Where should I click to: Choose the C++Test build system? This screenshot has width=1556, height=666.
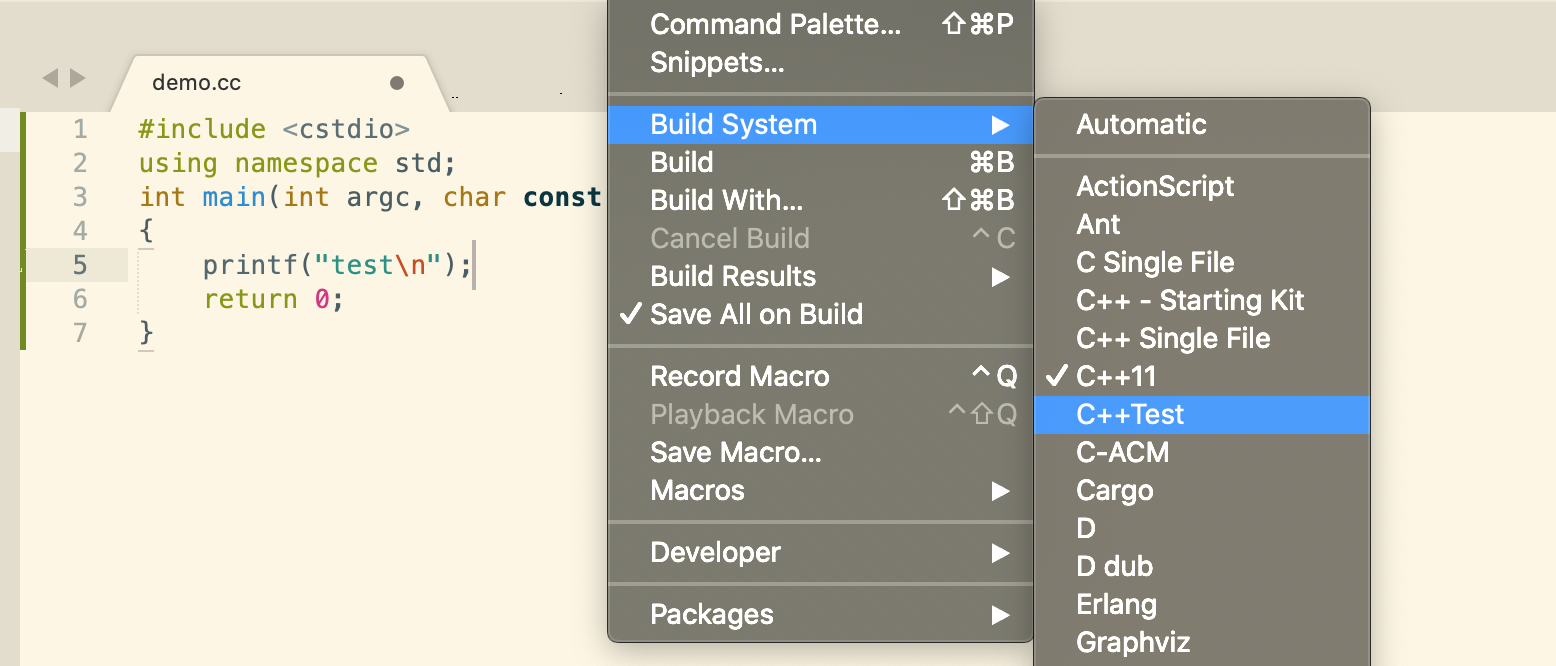[1130, 414]
